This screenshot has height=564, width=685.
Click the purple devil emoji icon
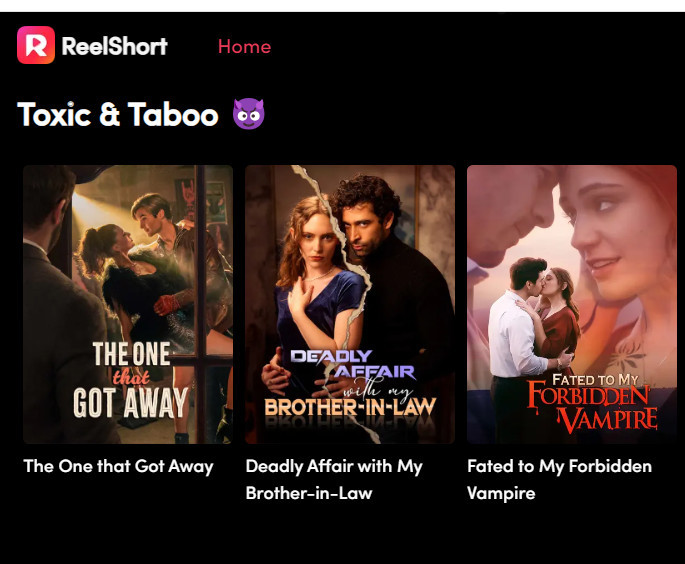pyautogui.click(x=248, y=114)
